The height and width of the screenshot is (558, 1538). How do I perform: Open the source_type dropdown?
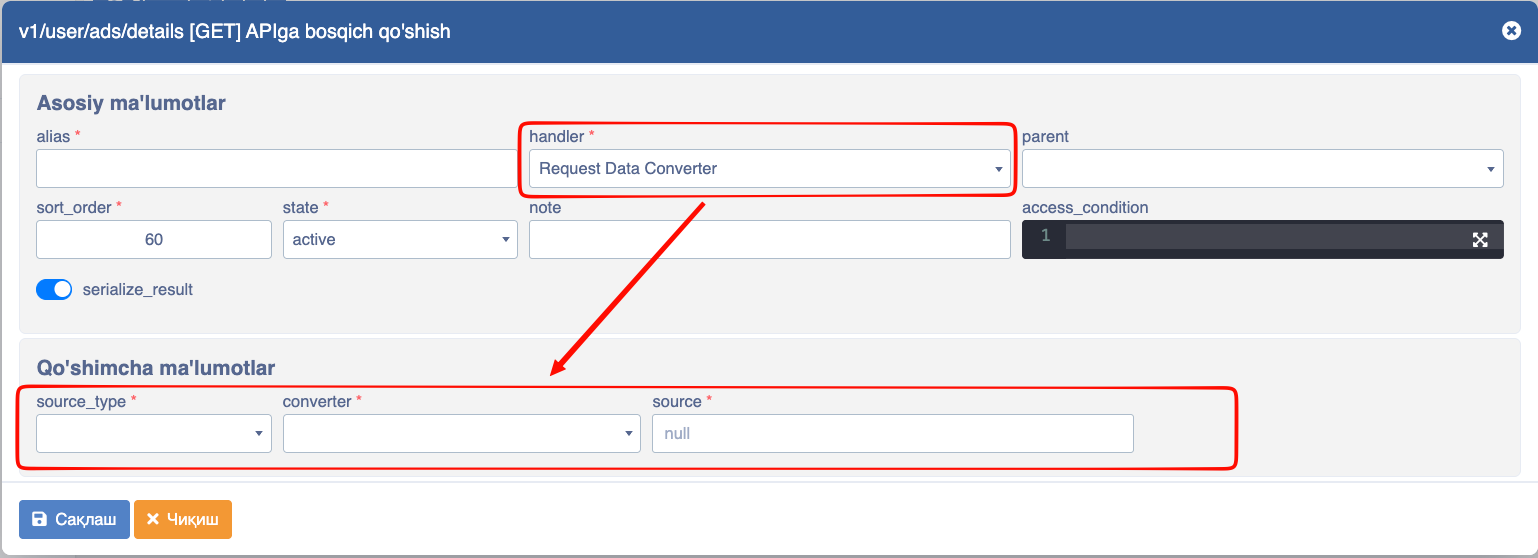(x=154, y=433)
